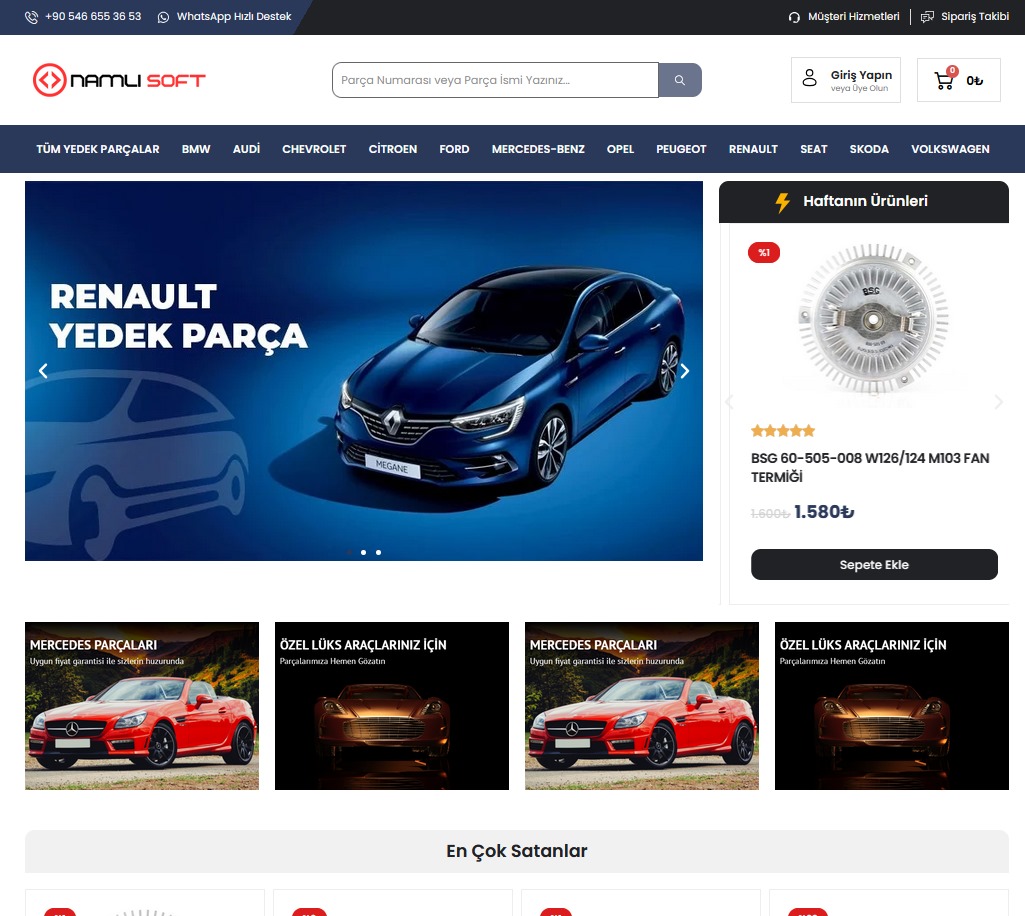Click the five-star rating of BSG fan
The width and height of the screenshot is (1025, 916).
coord(783,430)
